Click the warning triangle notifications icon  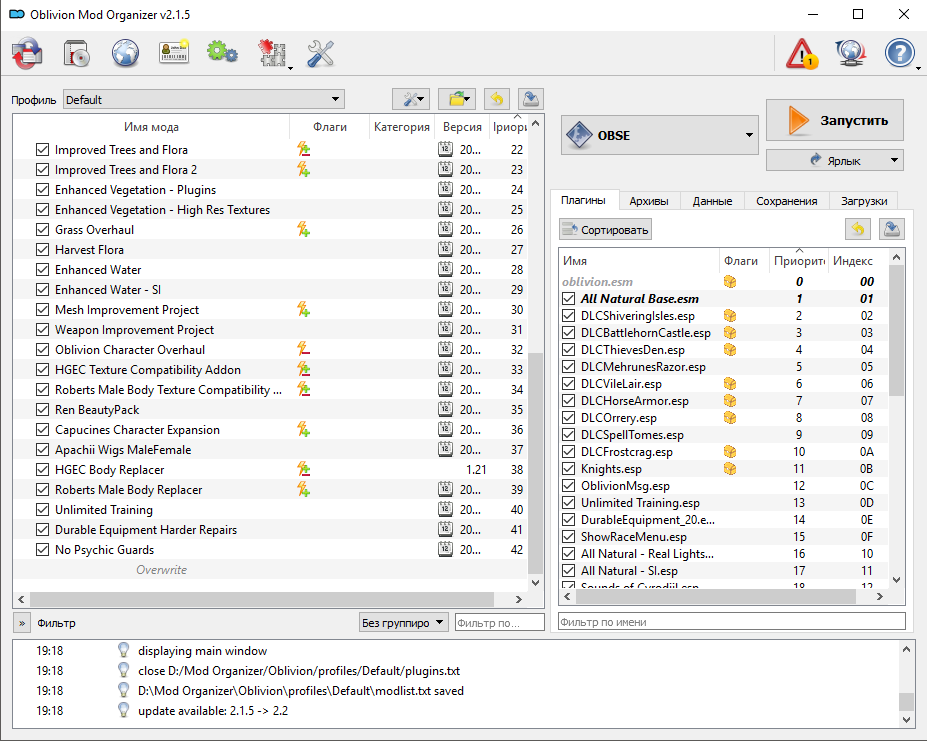802,53
